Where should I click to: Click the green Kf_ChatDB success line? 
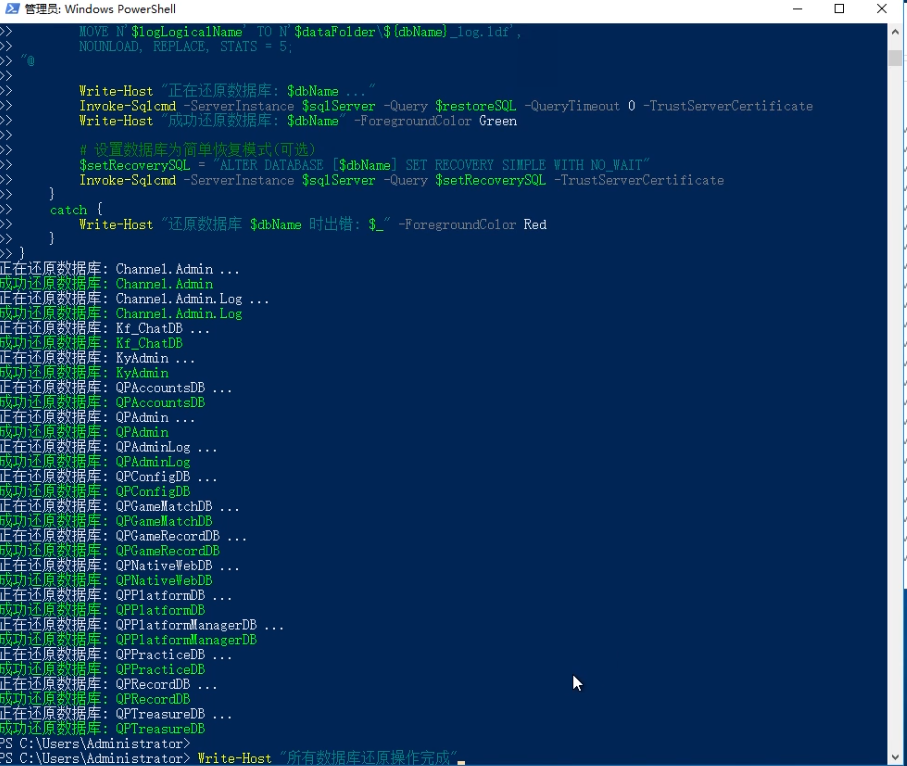91,343
